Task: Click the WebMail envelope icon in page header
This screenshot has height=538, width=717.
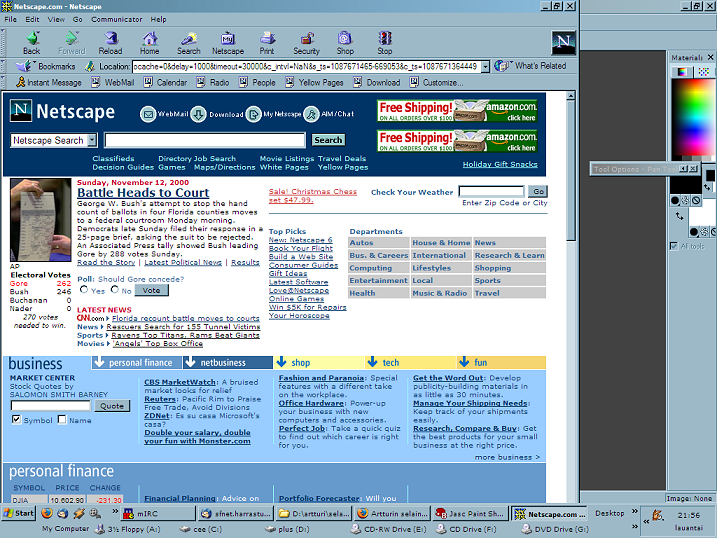Action: point(148,114)
